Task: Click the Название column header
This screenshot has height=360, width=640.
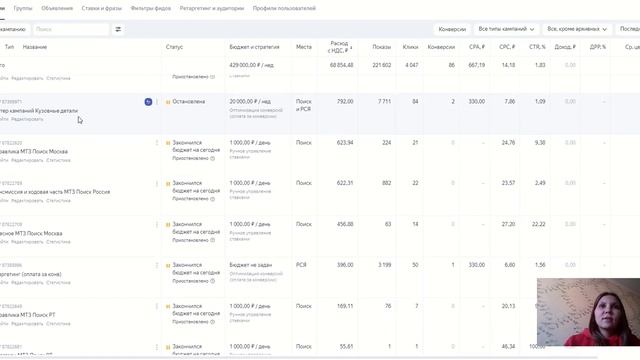Action: 35,47
